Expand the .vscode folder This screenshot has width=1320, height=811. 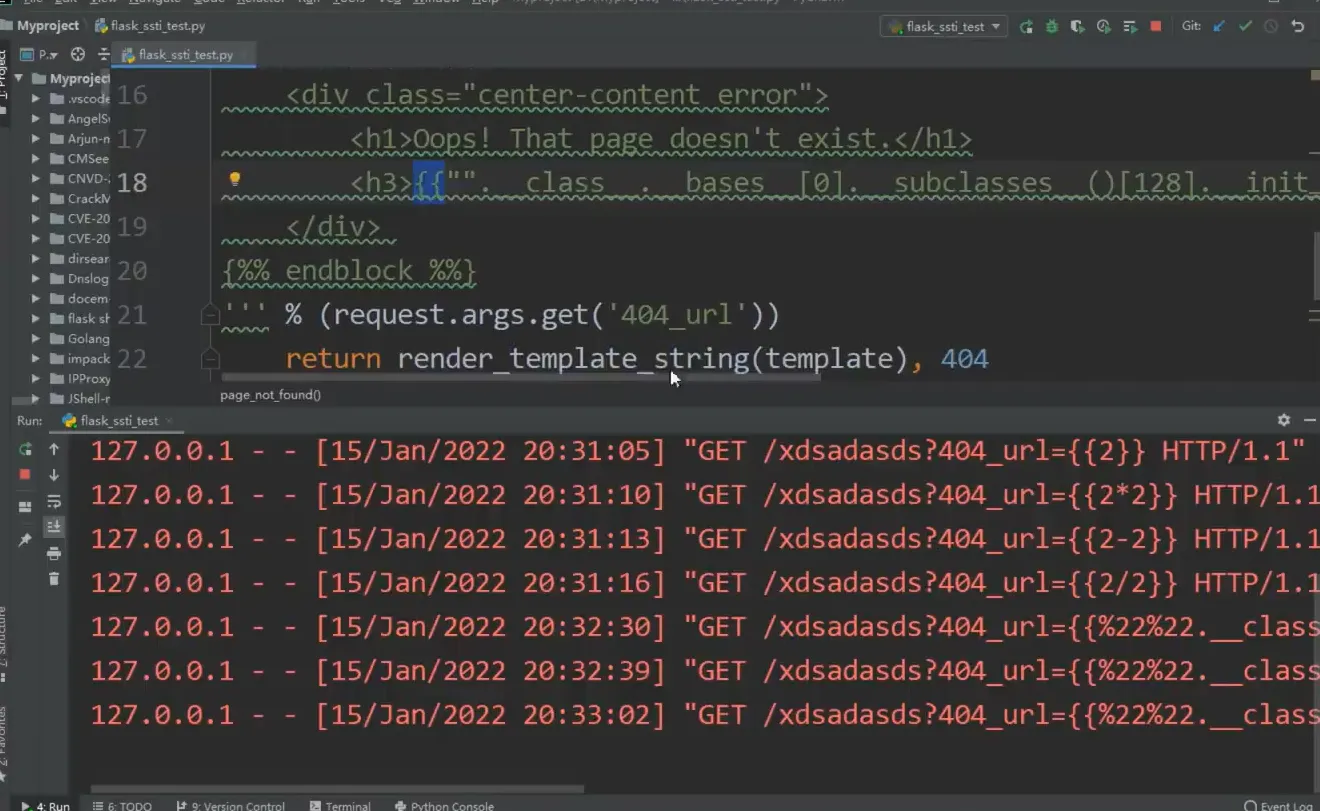(36, 99)
